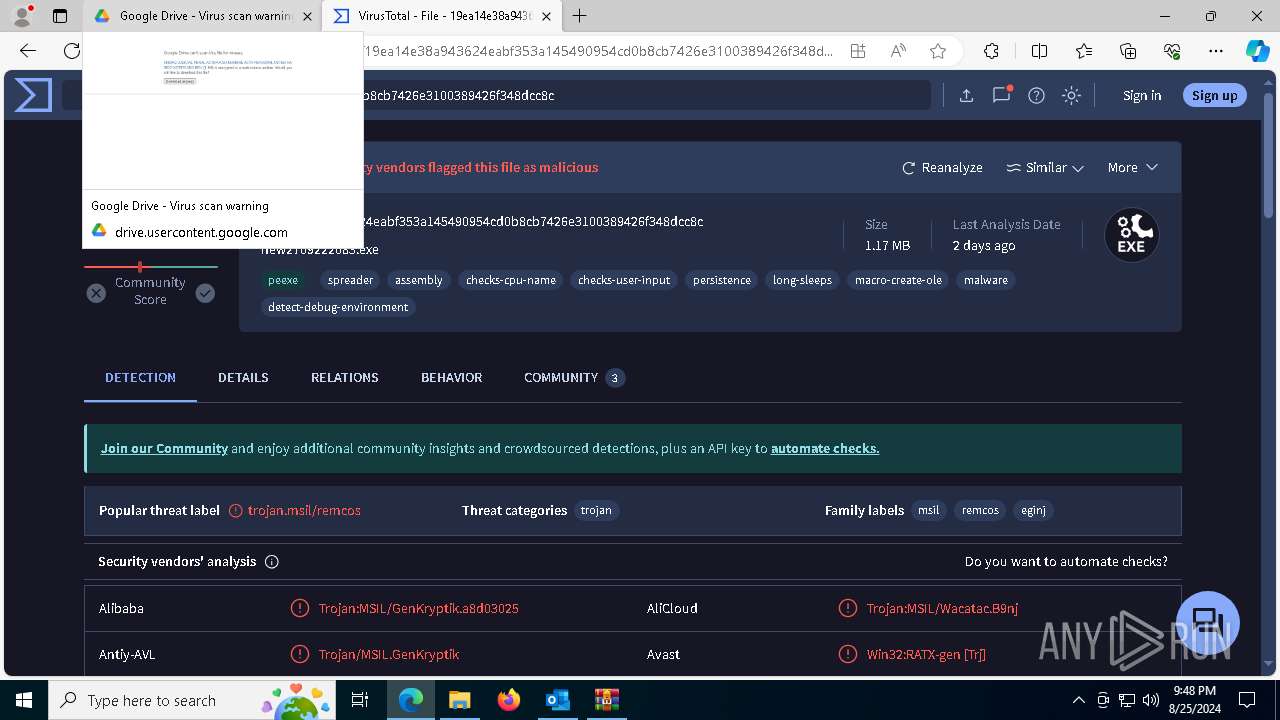Image resolution: width=1280 pixels, height=720 pixels.
Task: Select the RELATIONS tab
Action: pyautogui.click(x=344, y=377)
